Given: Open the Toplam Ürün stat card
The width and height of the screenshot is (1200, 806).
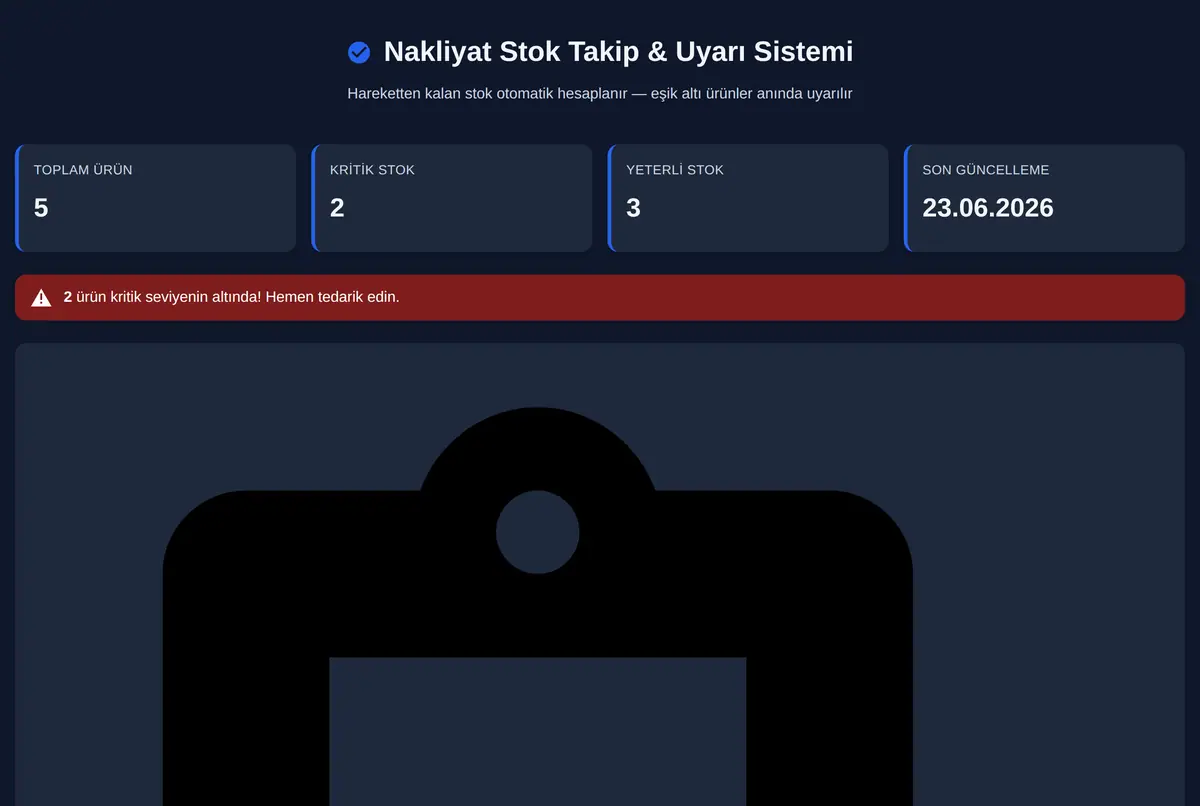Looking at the screenshot, I should [x=155, y=198].
